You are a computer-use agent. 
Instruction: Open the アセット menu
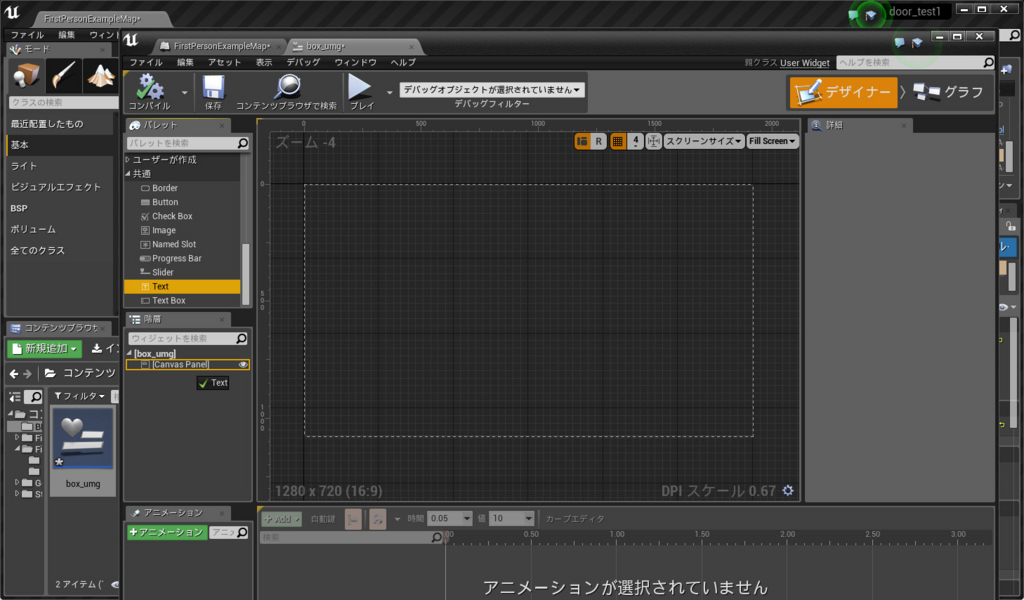pos(224,63)
